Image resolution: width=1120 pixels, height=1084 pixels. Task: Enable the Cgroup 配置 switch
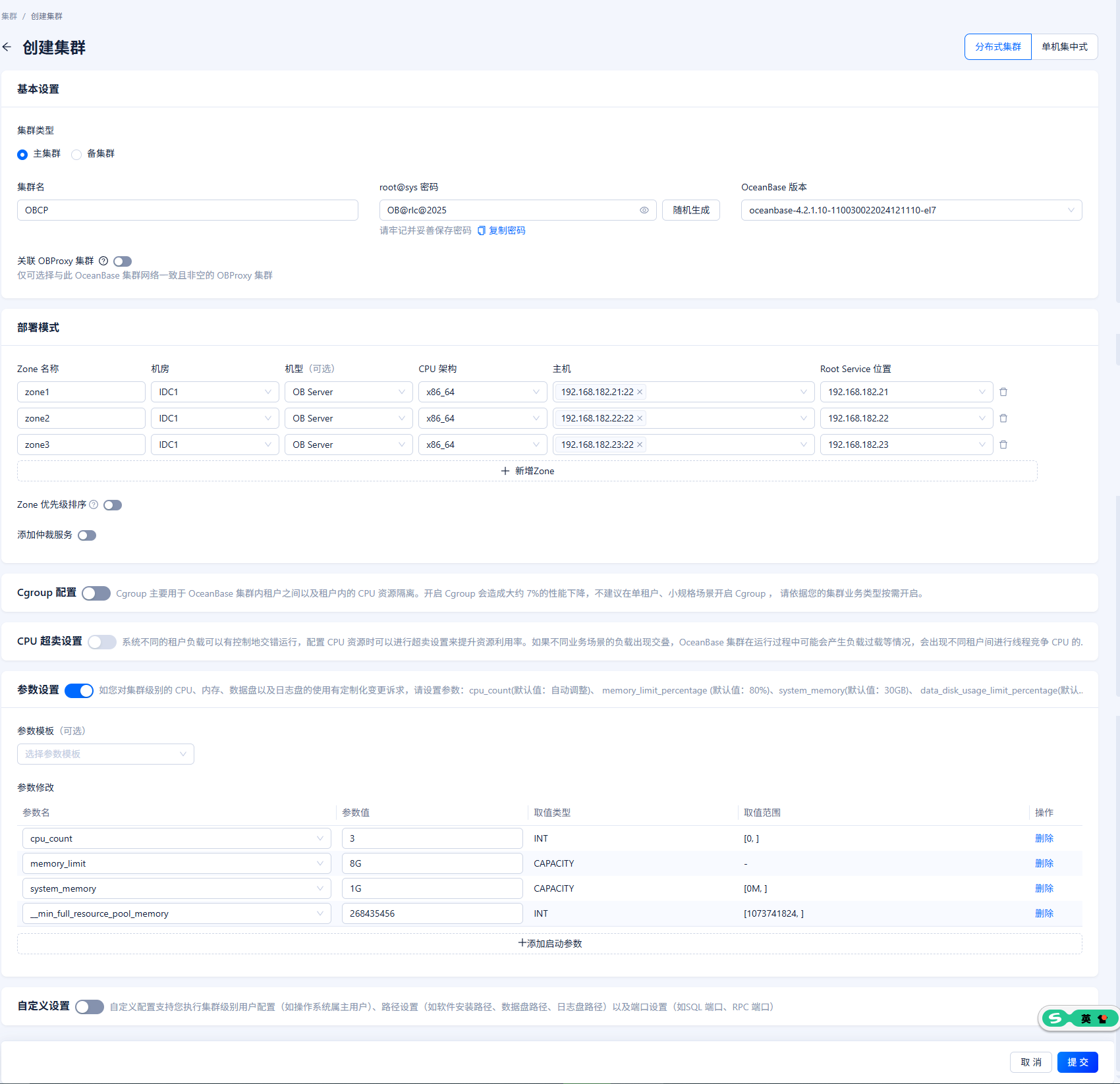pyautogui.click(x=96, y=593)
